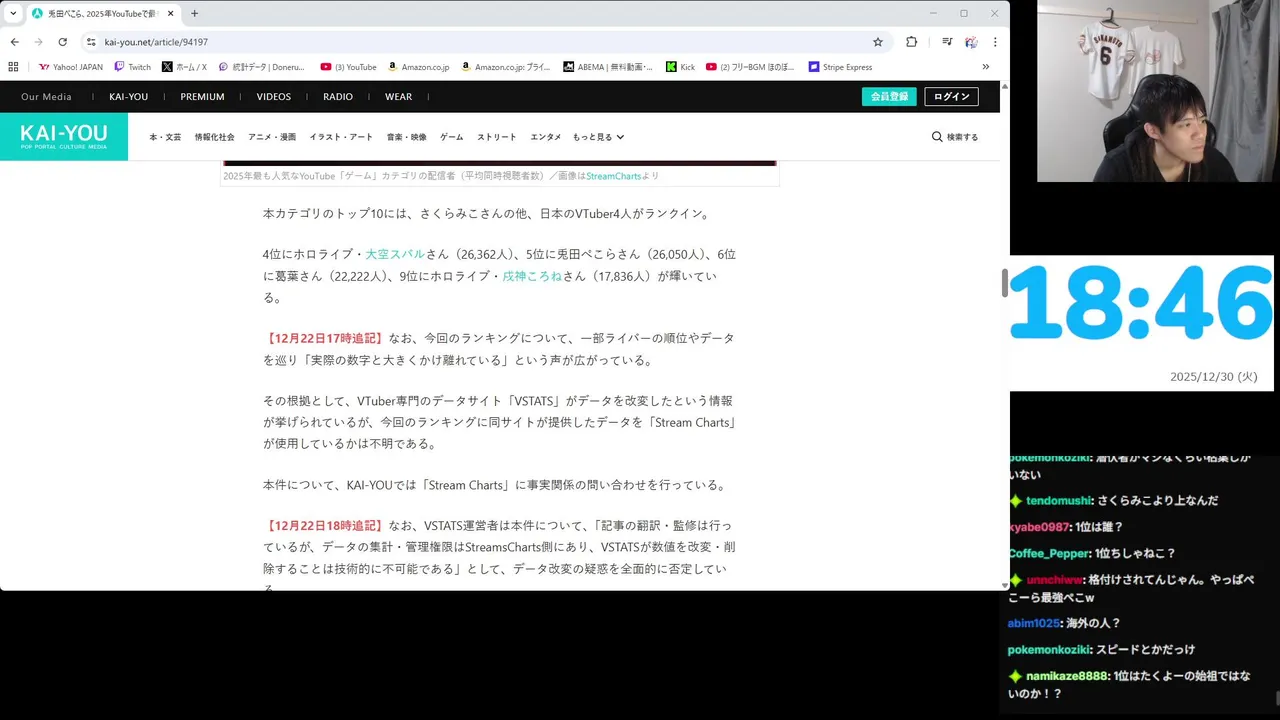
Task: Click the scroll-down arrow of the page
Action: point(1005,585)
